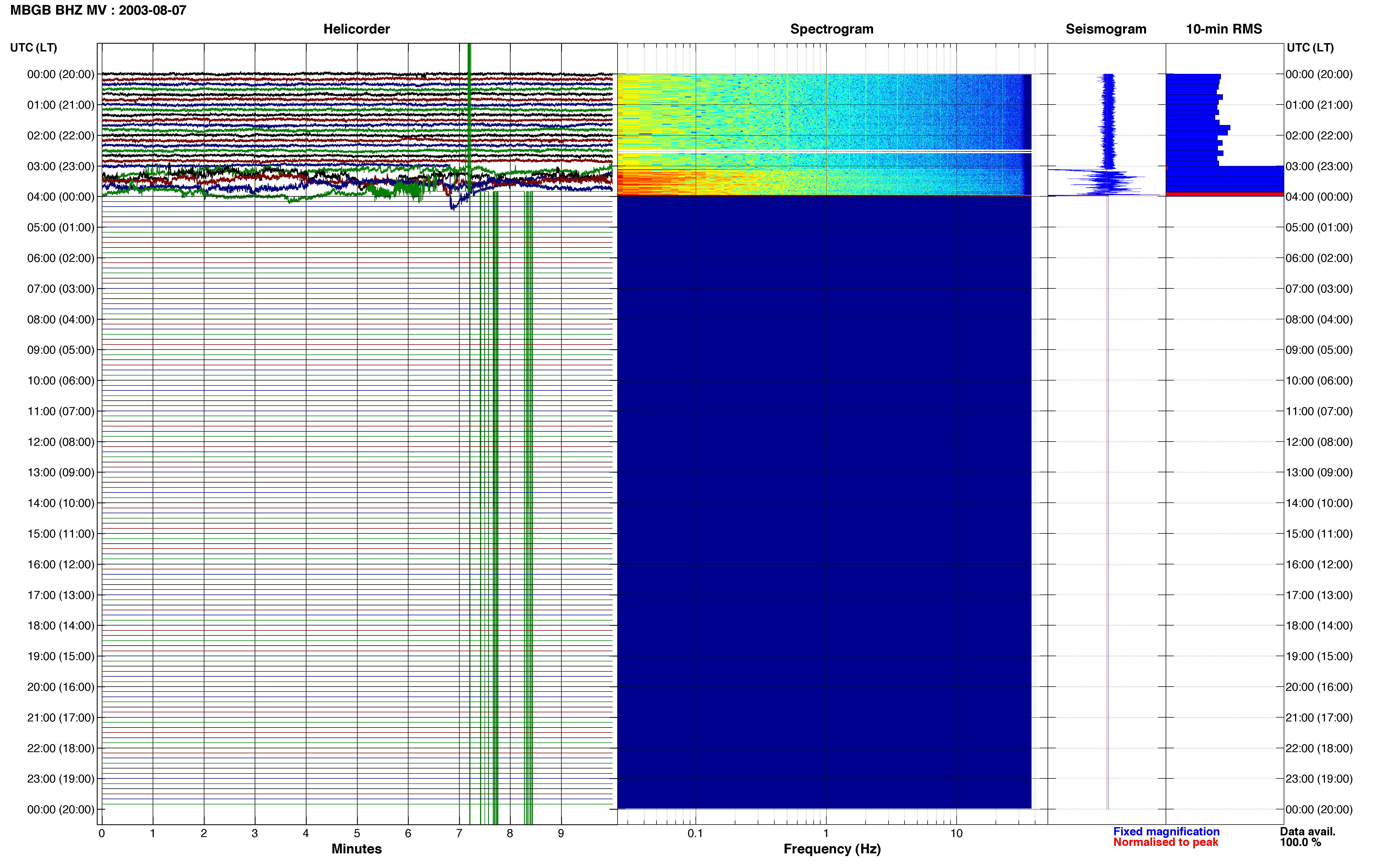Click left time label '18:00 (14:00)'

click(x=61, y=626)
